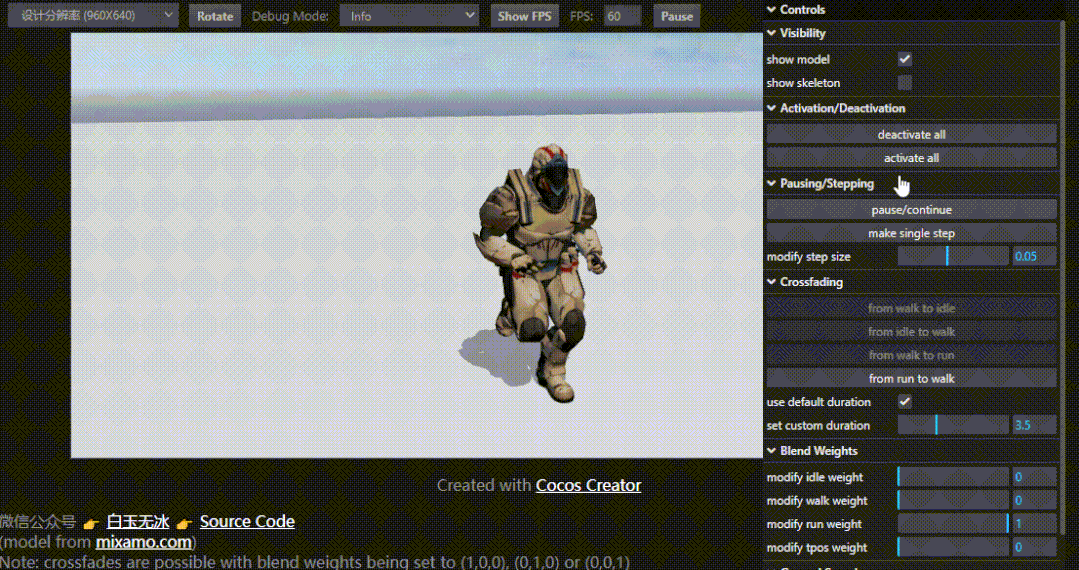1079x570 pixels.
Task: Adjust the modify run weight slider
Action: pos(953,523)
